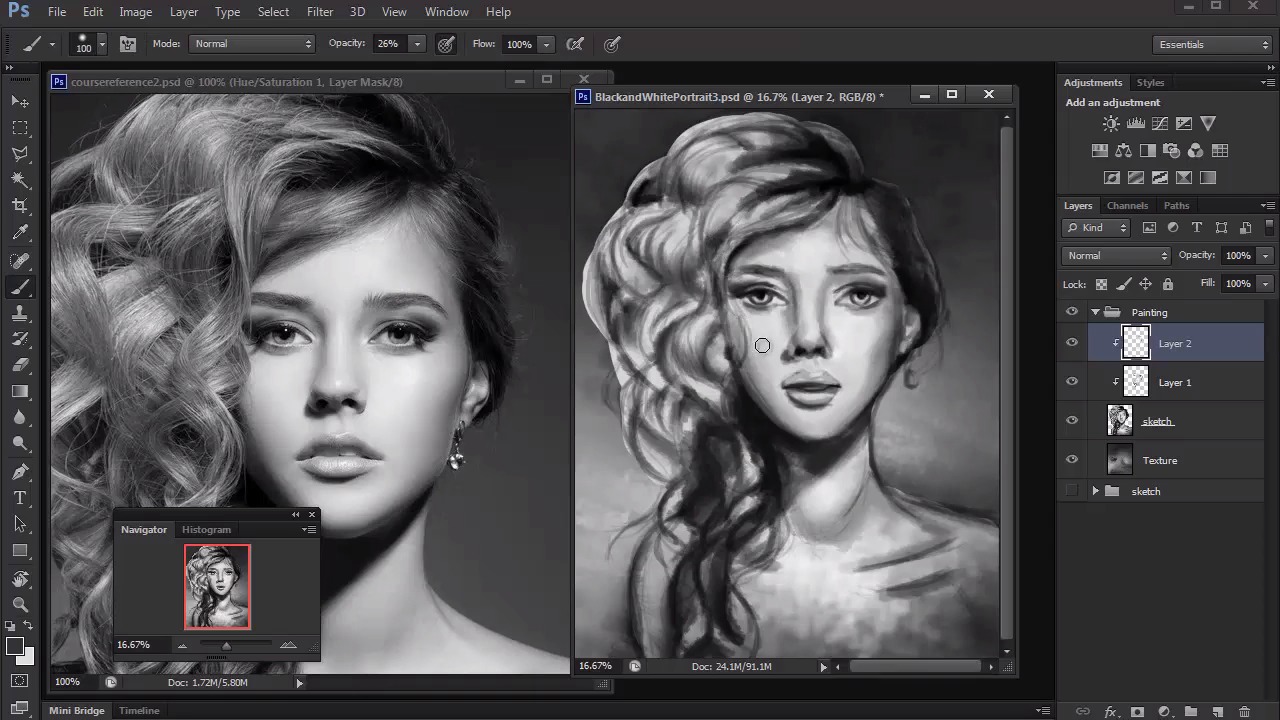This screenshot has height=720, width=1280.
Task: Select the Clone Stamp tool
Action: pyautogui.click(x=20, y=313)
